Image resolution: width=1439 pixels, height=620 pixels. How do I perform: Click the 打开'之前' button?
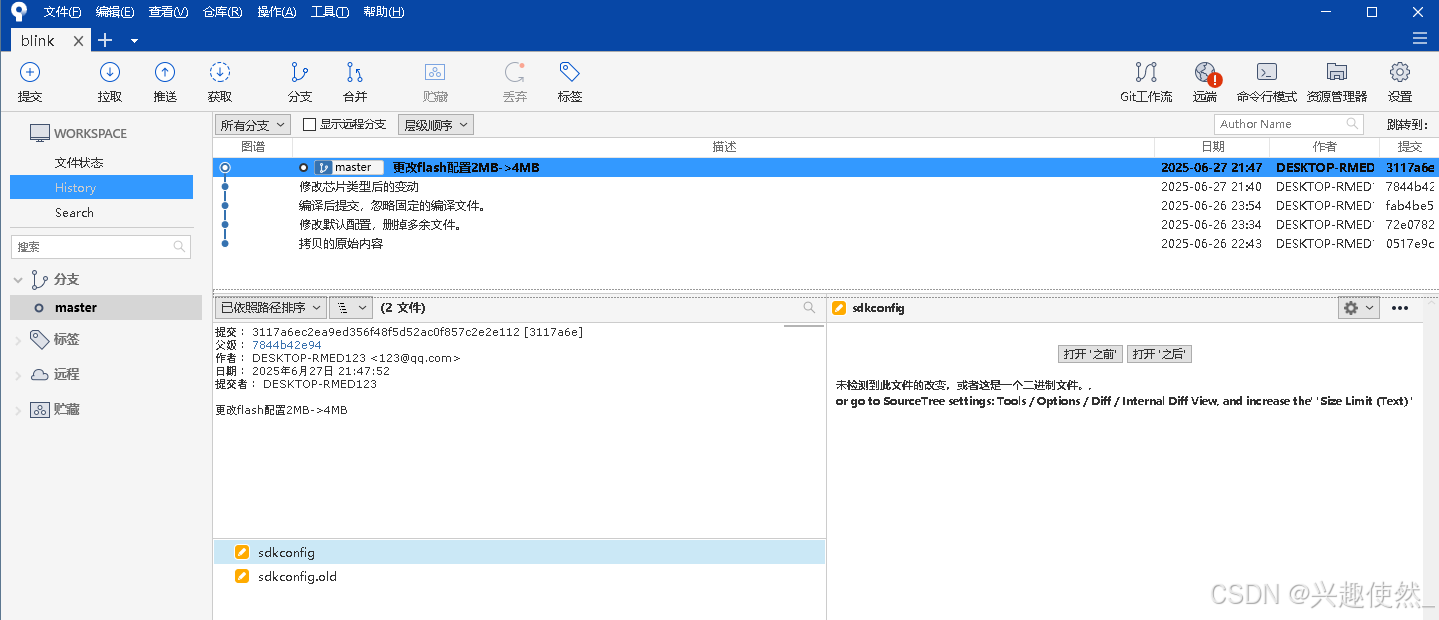click(1090, 354)
